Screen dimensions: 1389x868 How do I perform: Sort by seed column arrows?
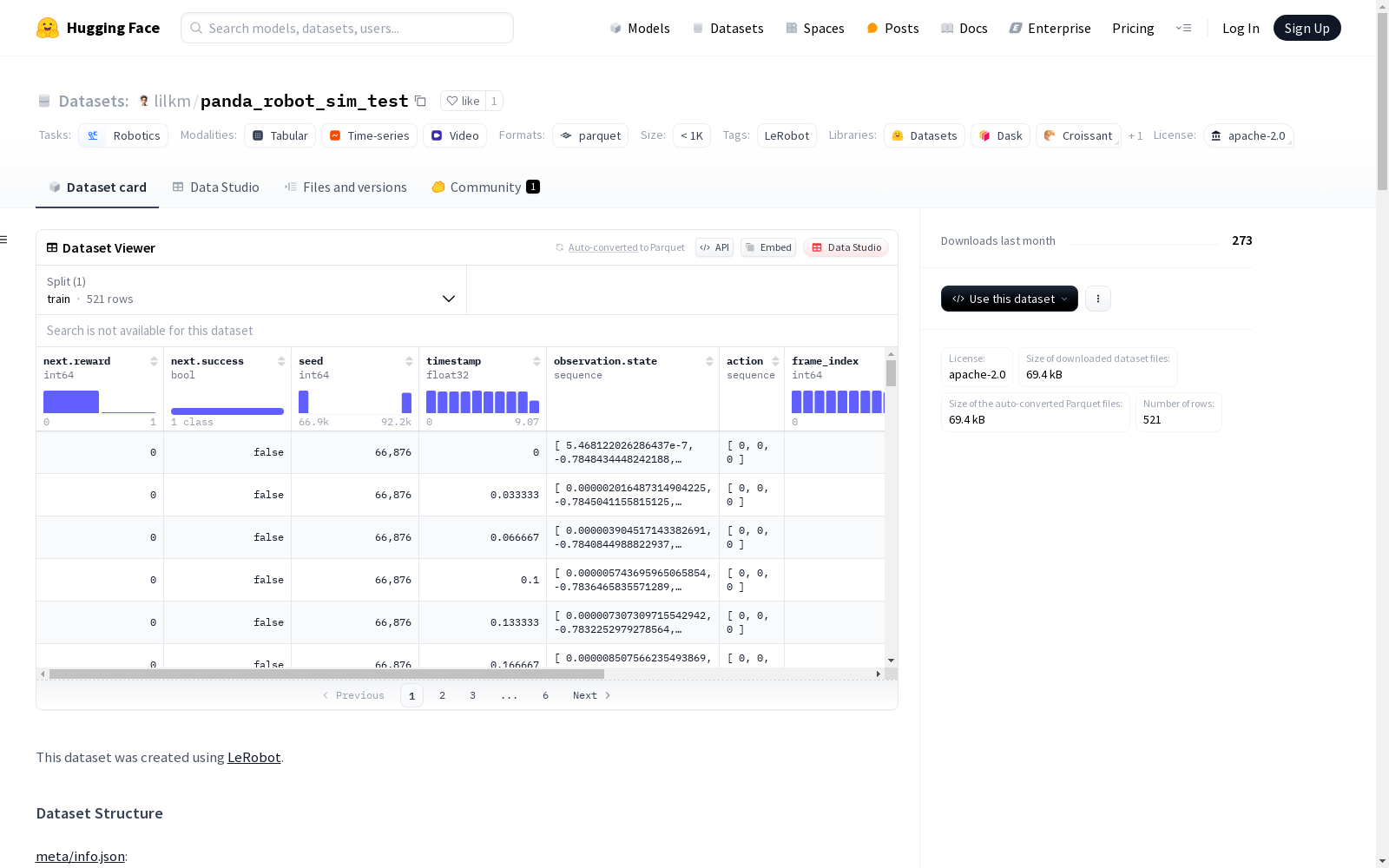pyautogui.click(x=409, y=361)
